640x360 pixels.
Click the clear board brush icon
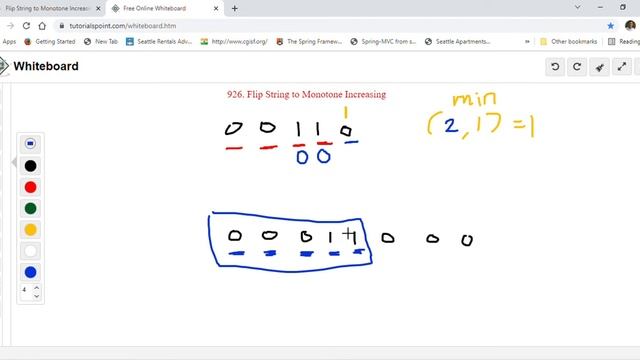[599, 67]
